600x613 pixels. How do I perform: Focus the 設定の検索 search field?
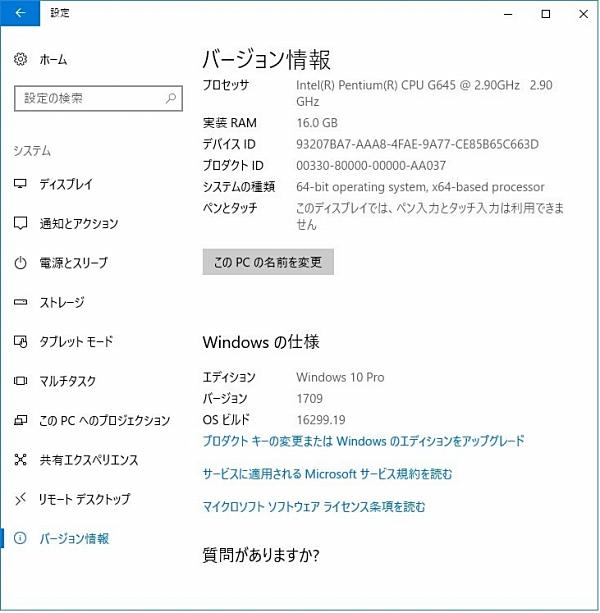click(x=88, y=98)
